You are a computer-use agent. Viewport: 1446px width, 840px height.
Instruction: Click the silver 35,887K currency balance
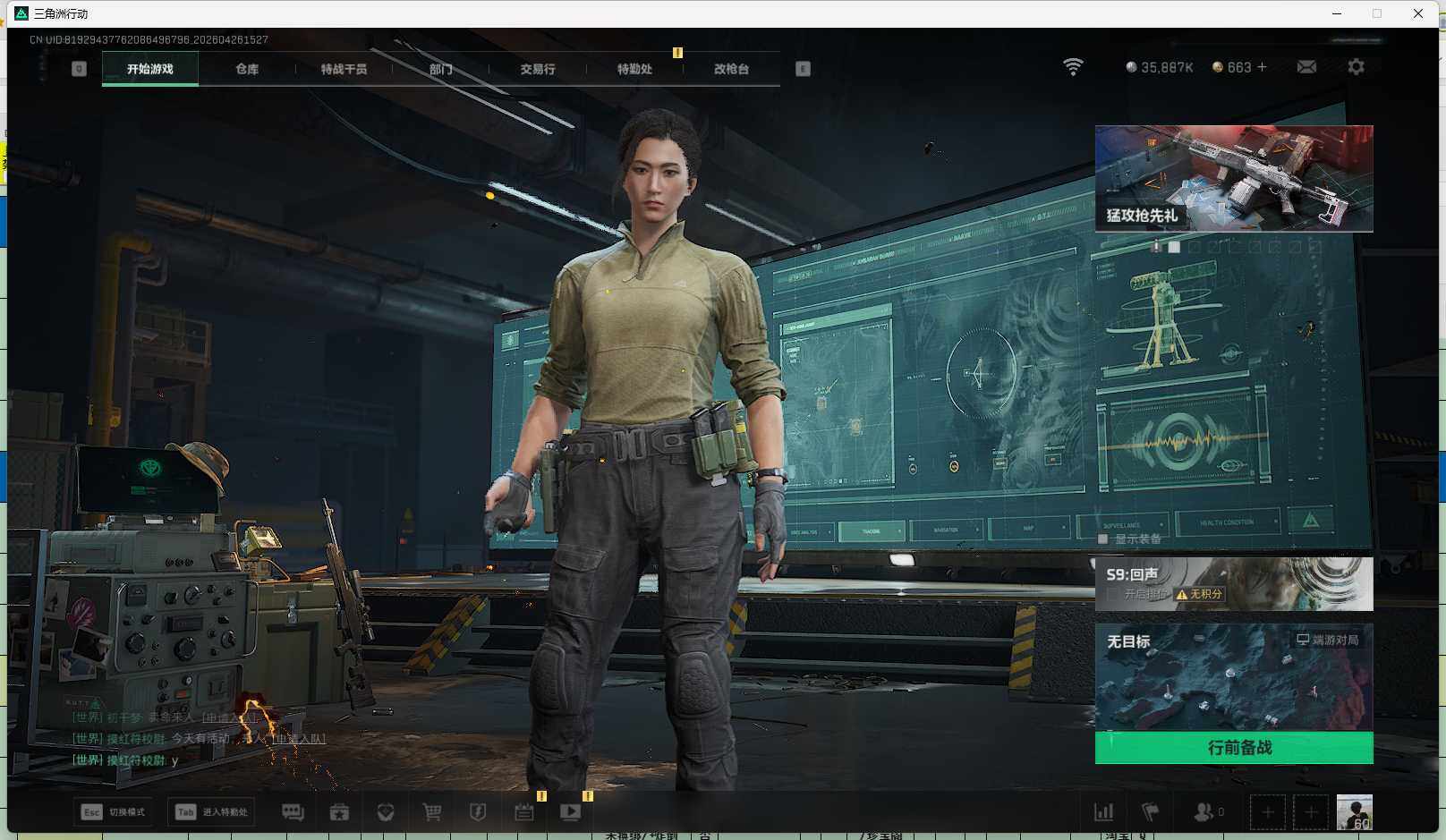click(1159, 67)
